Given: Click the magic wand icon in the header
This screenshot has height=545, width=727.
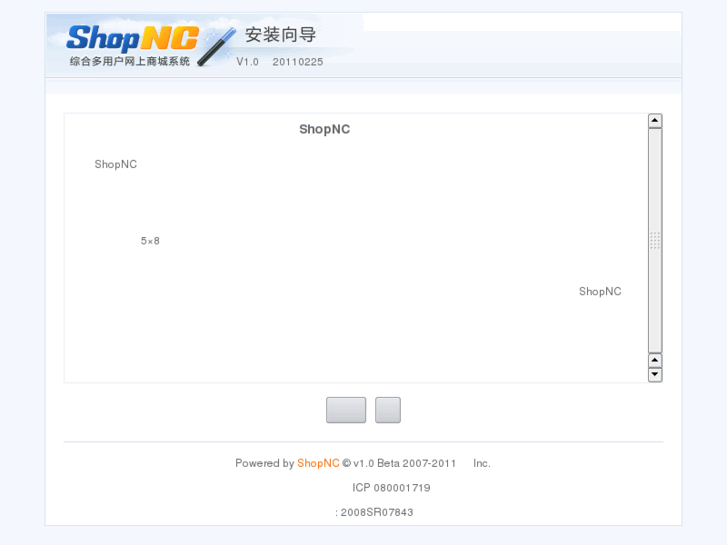Looking at the screenshot, I should (217, 46).
